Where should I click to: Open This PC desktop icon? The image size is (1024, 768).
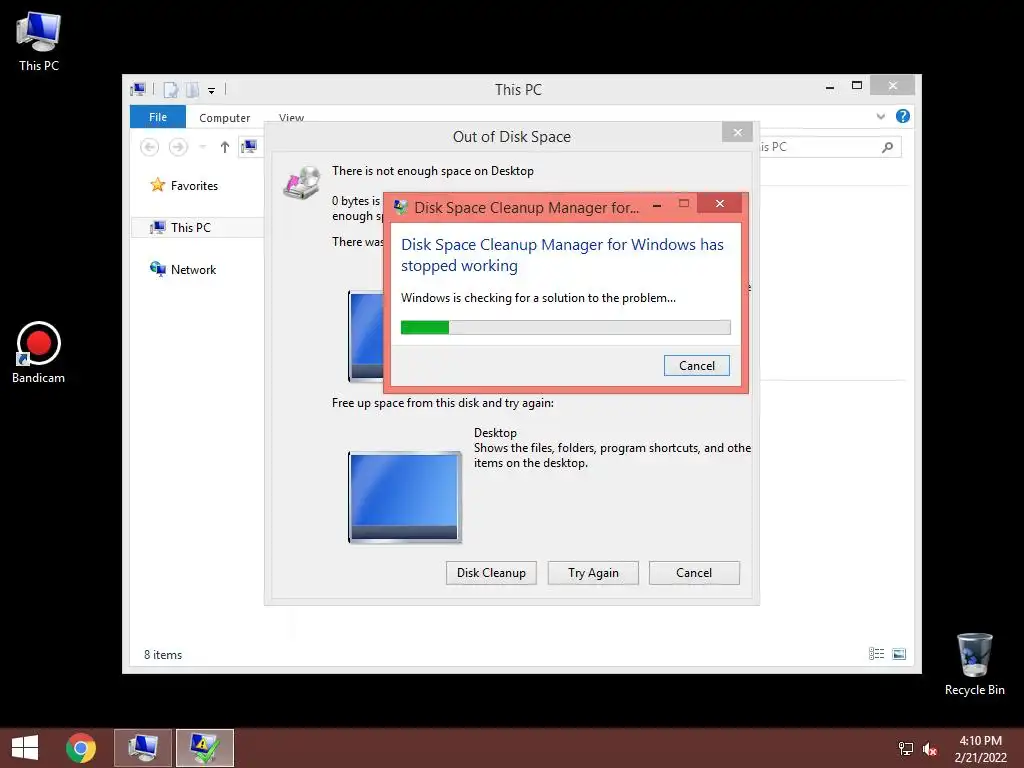(39, 40)
